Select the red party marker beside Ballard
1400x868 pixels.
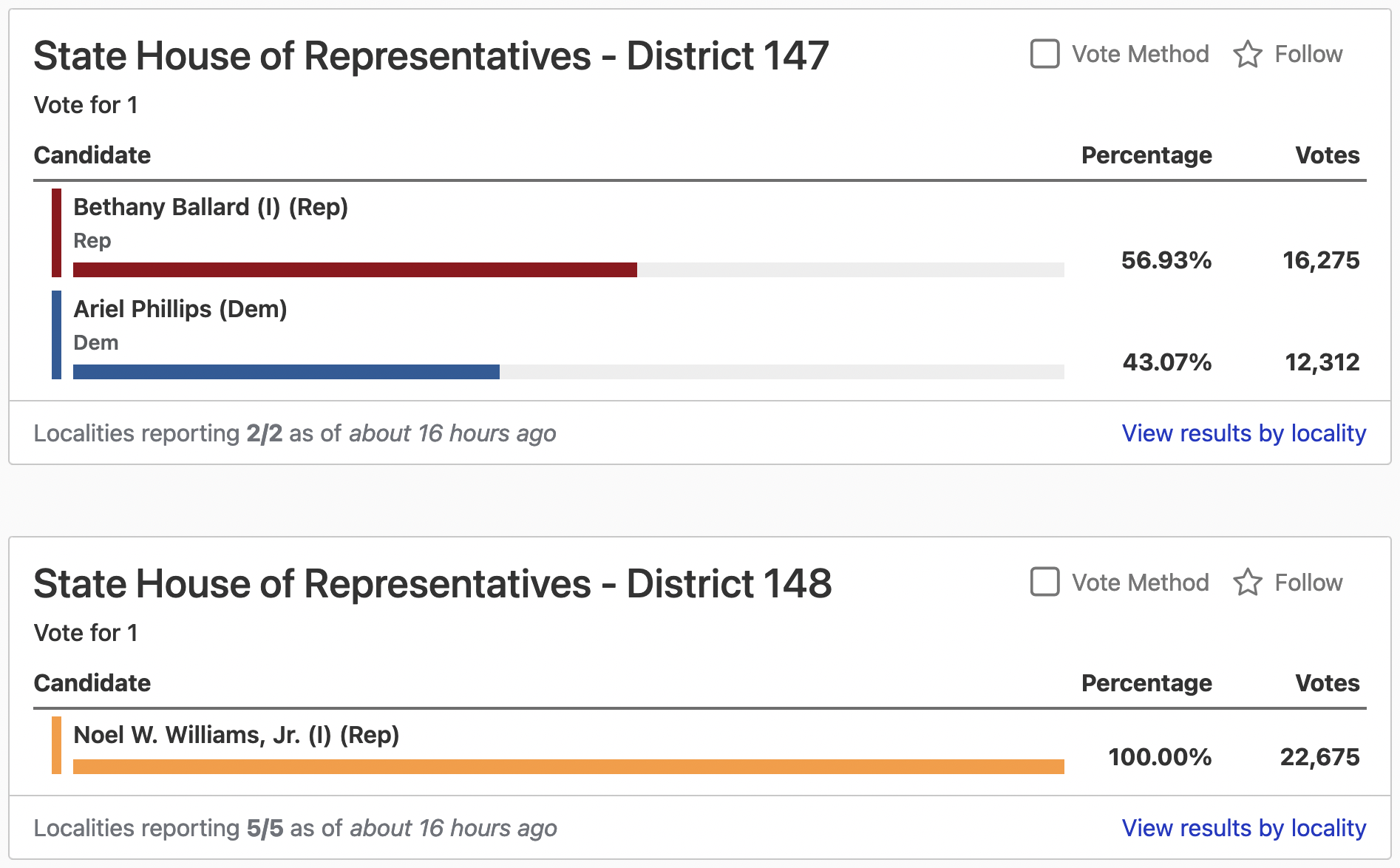56,233
